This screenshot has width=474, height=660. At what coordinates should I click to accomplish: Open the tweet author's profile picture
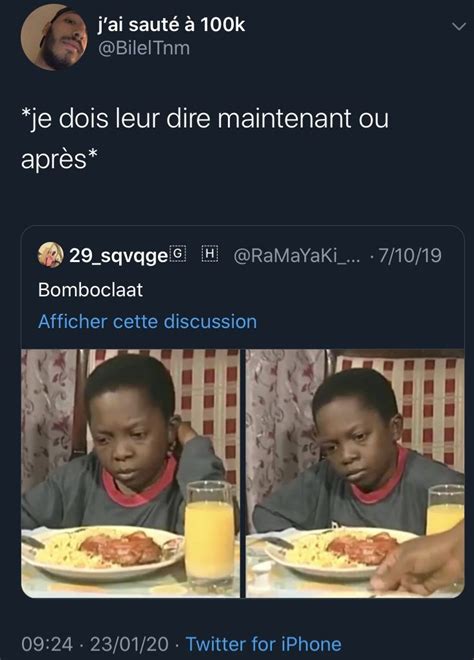point(54,37)
